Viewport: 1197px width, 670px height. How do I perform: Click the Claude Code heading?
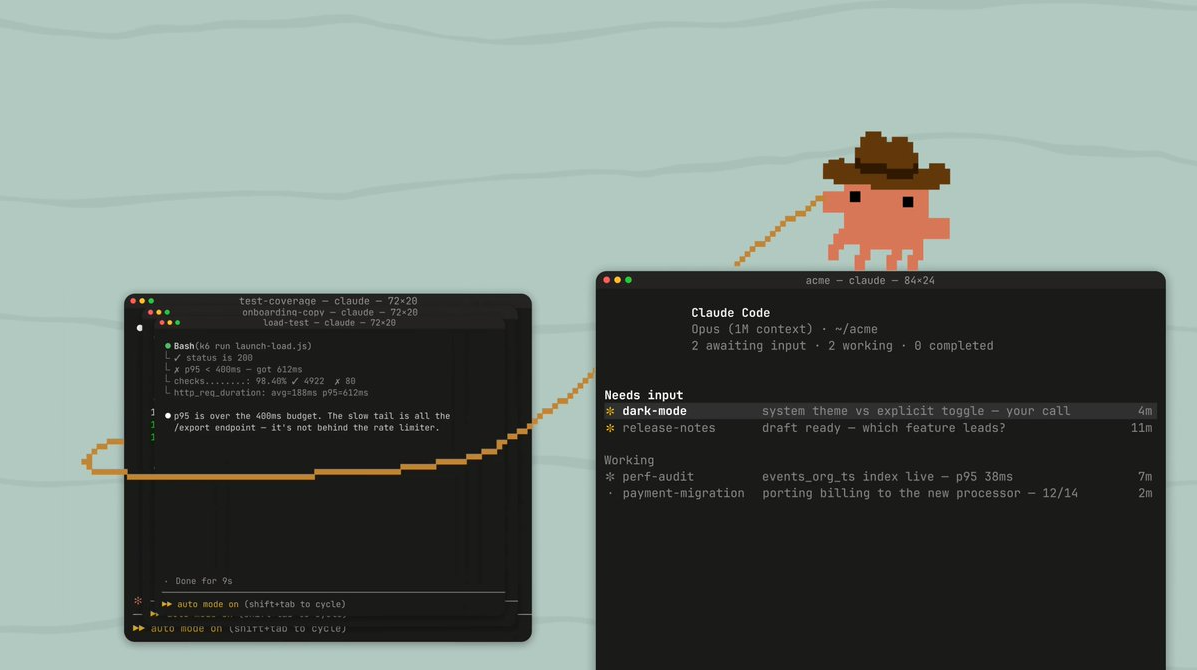731,313
